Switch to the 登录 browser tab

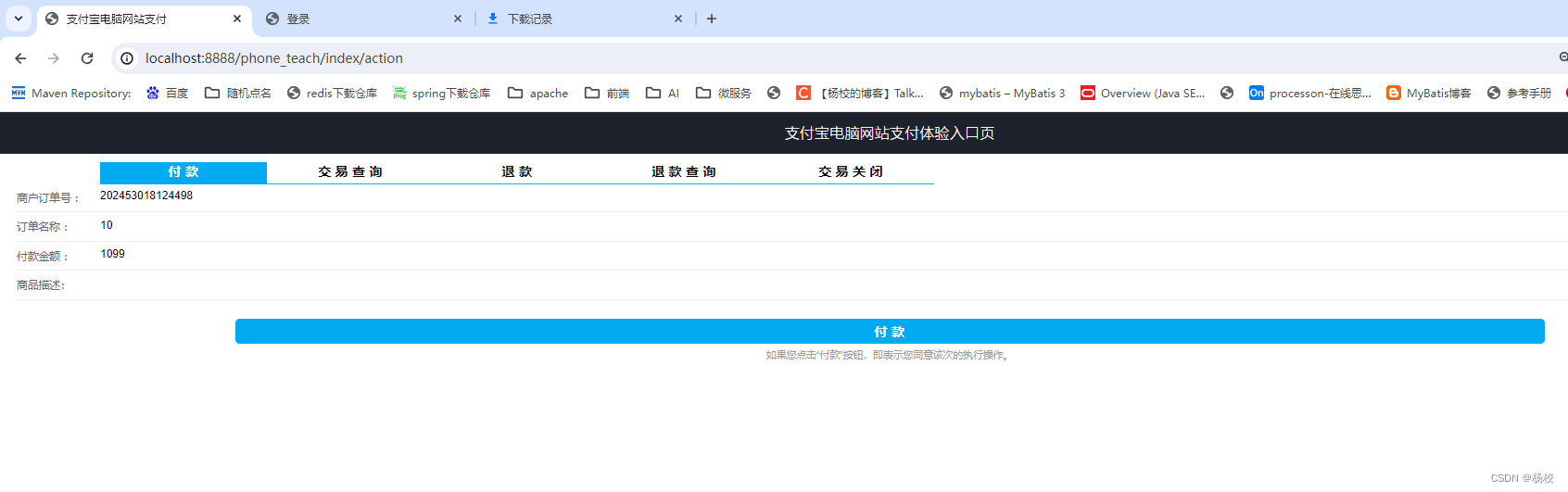tap(361, 19)
